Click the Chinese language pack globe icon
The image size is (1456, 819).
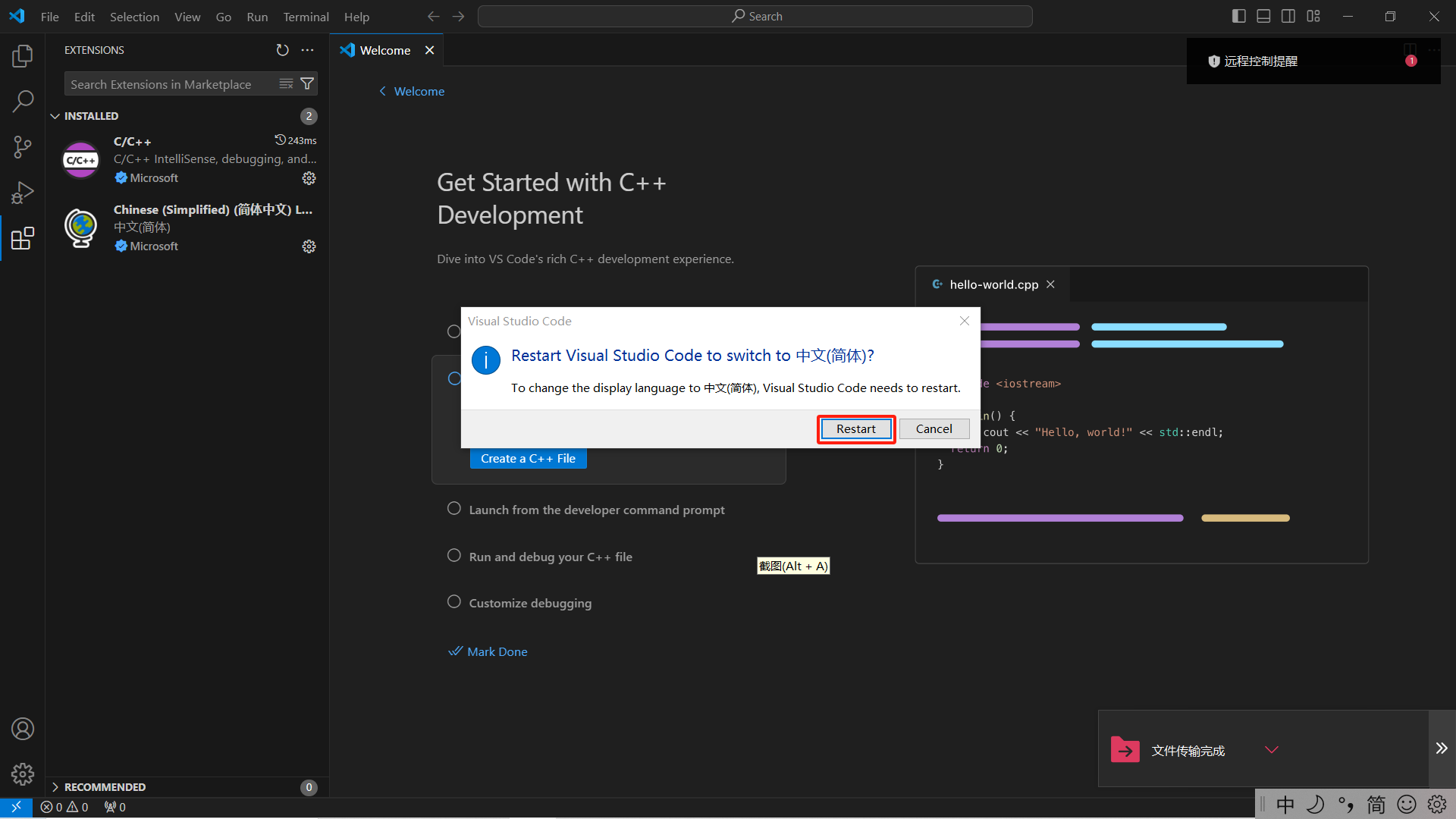coord(81,228)
